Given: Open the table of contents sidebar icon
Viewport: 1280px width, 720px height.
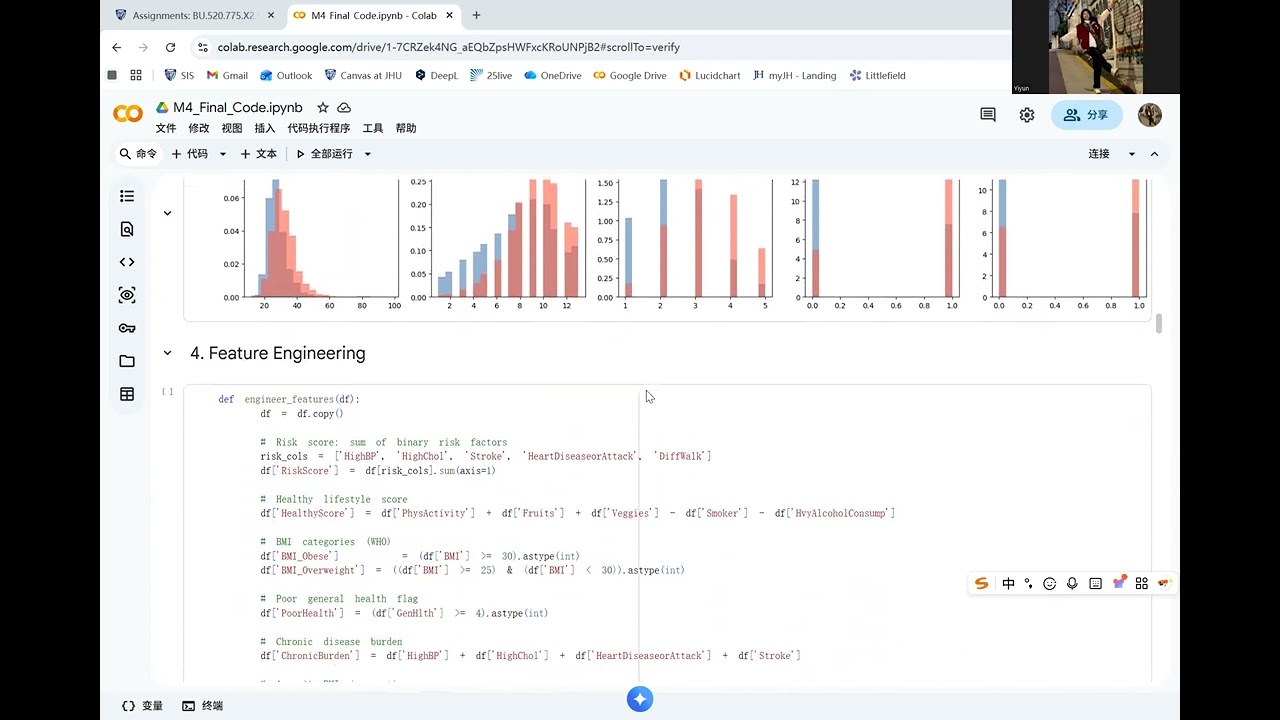Looking at the screenshot, I should [x=127, y=196].
